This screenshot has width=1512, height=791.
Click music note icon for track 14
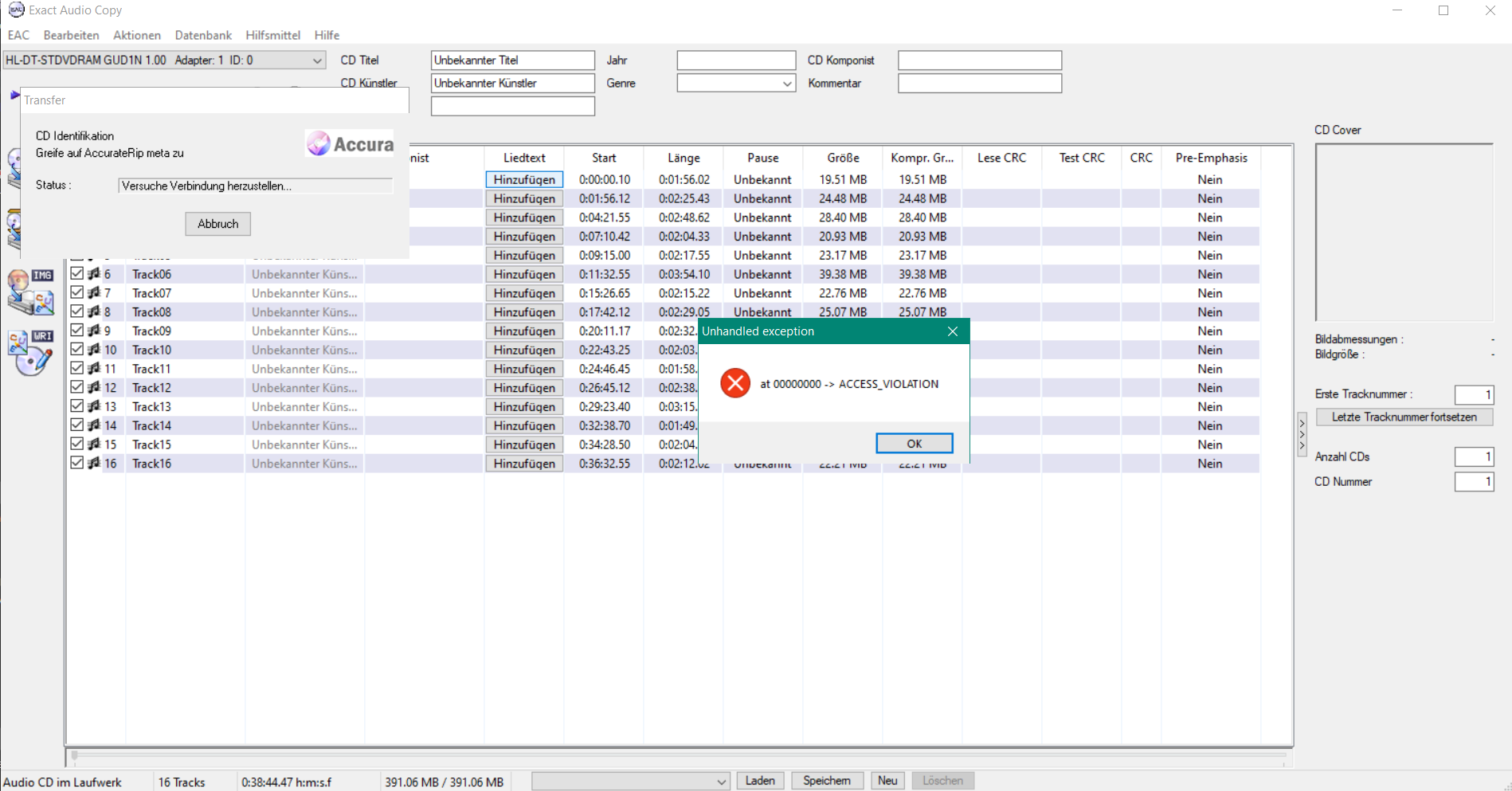point(94,425)
